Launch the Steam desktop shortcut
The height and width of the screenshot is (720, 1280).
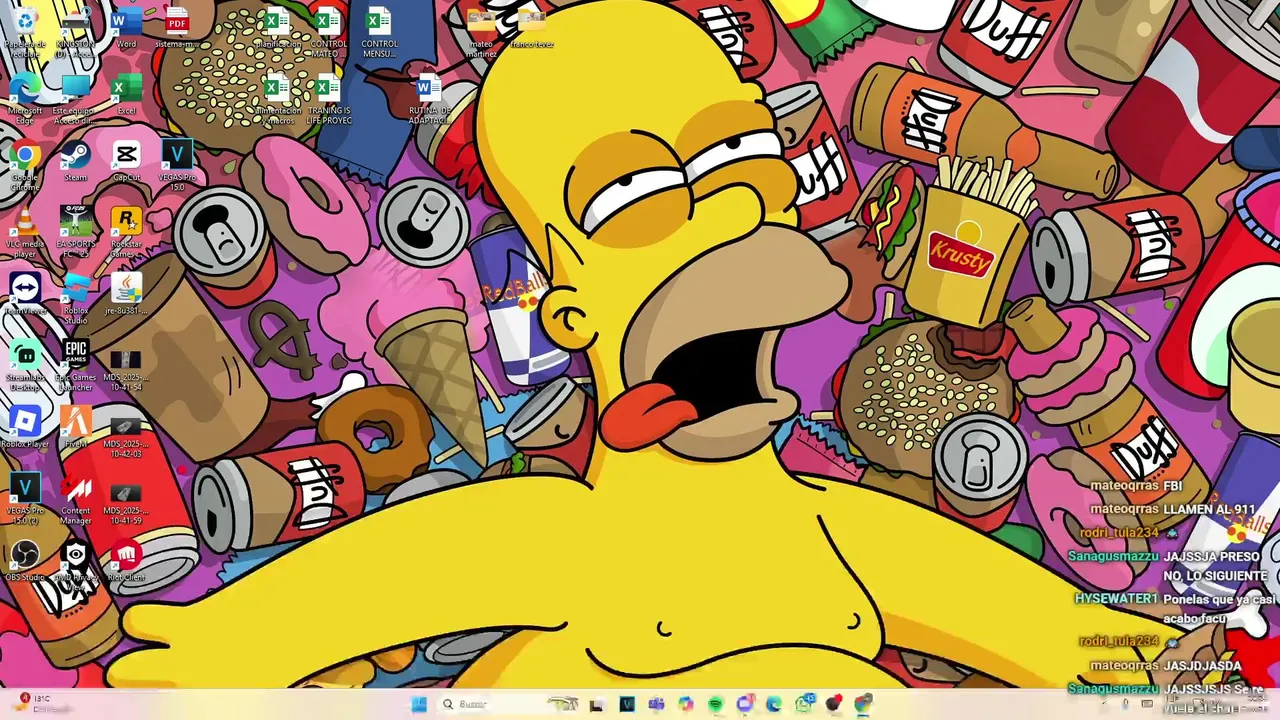pyautogui.click(x=76, y=161)
